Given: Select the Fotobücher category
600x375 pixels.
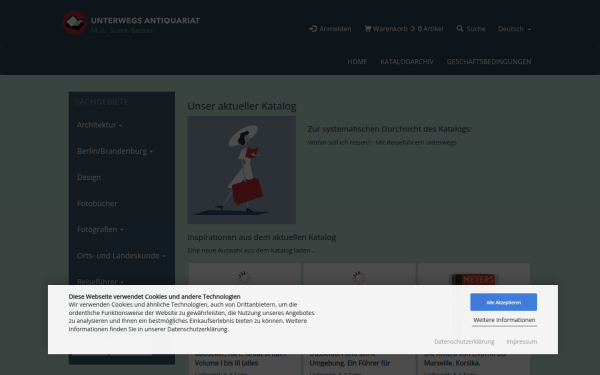Looking at the screenshot, I should (x=97, y=204).
